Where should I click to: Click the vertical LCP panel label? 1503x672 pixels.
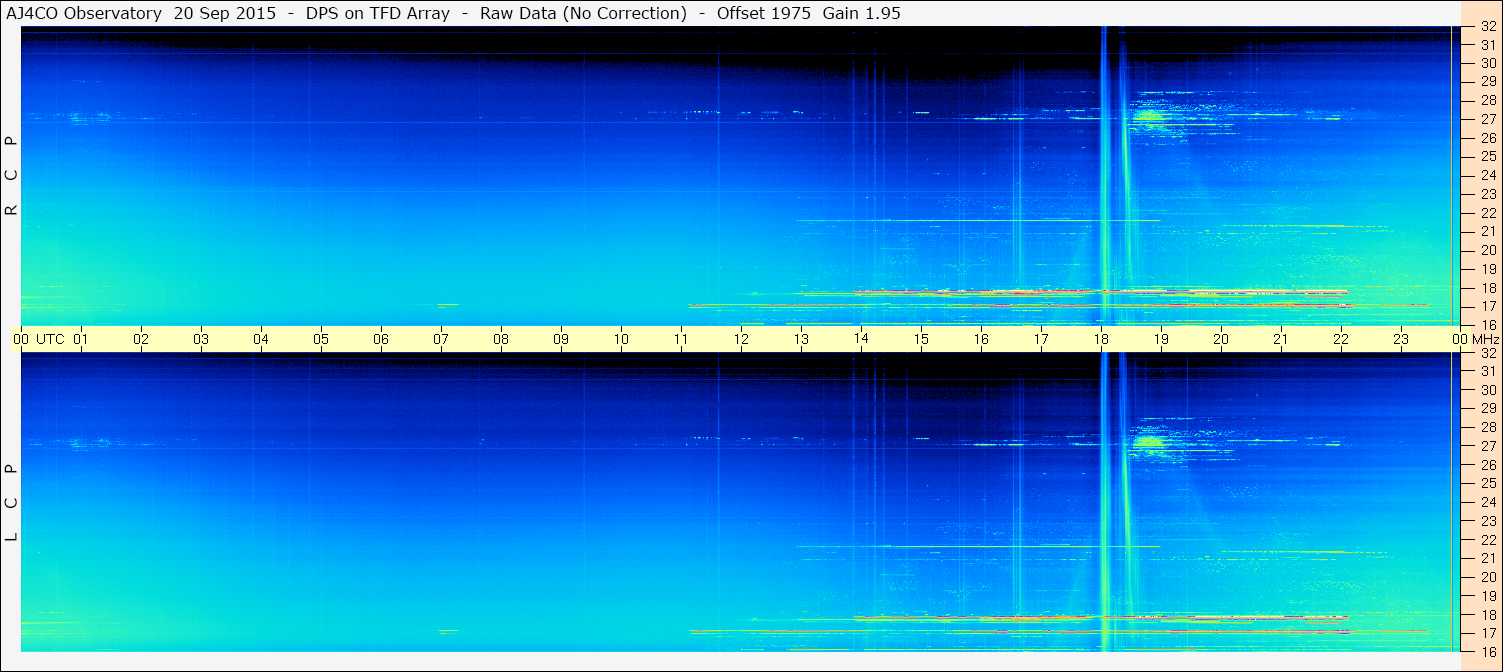[x=11, y=502]
